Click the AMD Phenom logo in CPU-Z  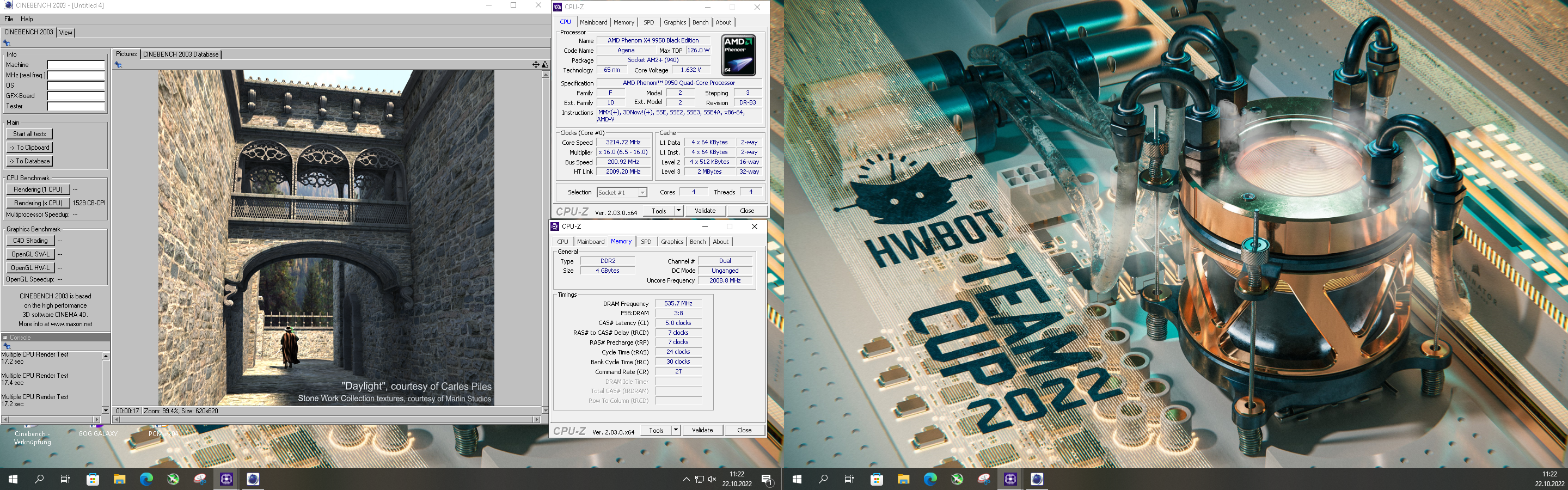738,55
